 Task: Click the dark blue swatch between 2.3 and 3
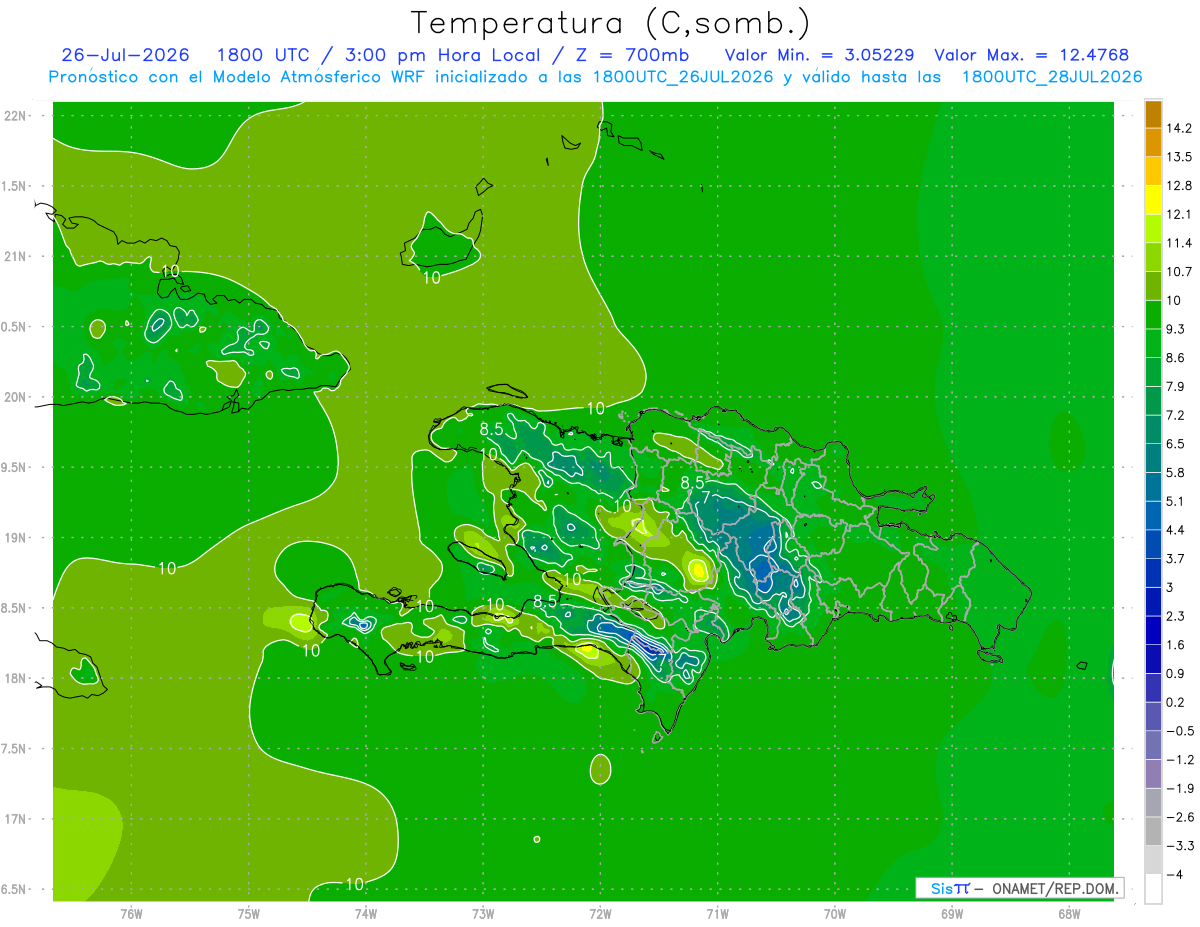tap(1153, 602)
